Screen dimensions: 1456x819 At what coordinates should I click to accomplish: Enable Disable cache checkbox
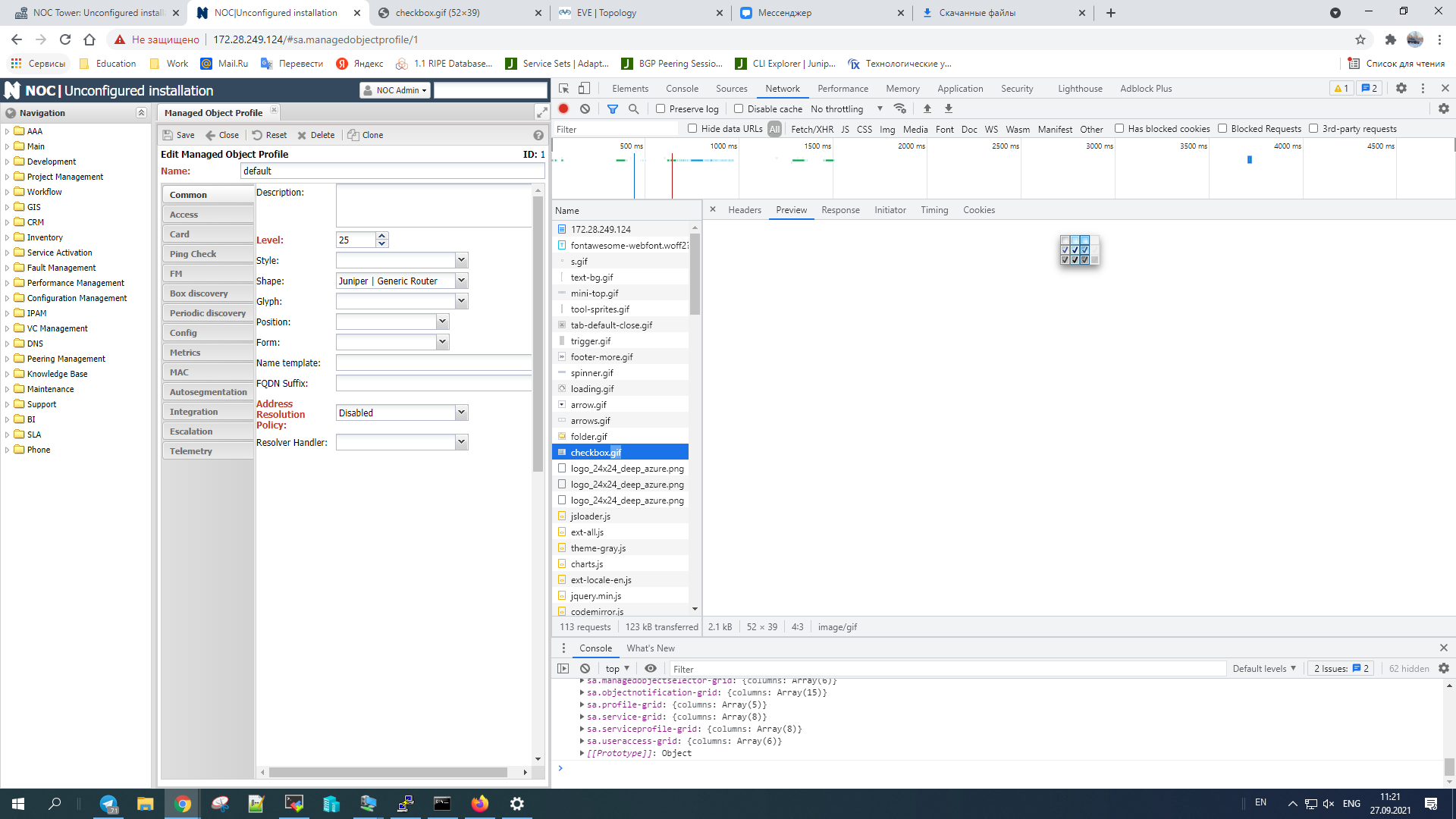click(739, 108)
